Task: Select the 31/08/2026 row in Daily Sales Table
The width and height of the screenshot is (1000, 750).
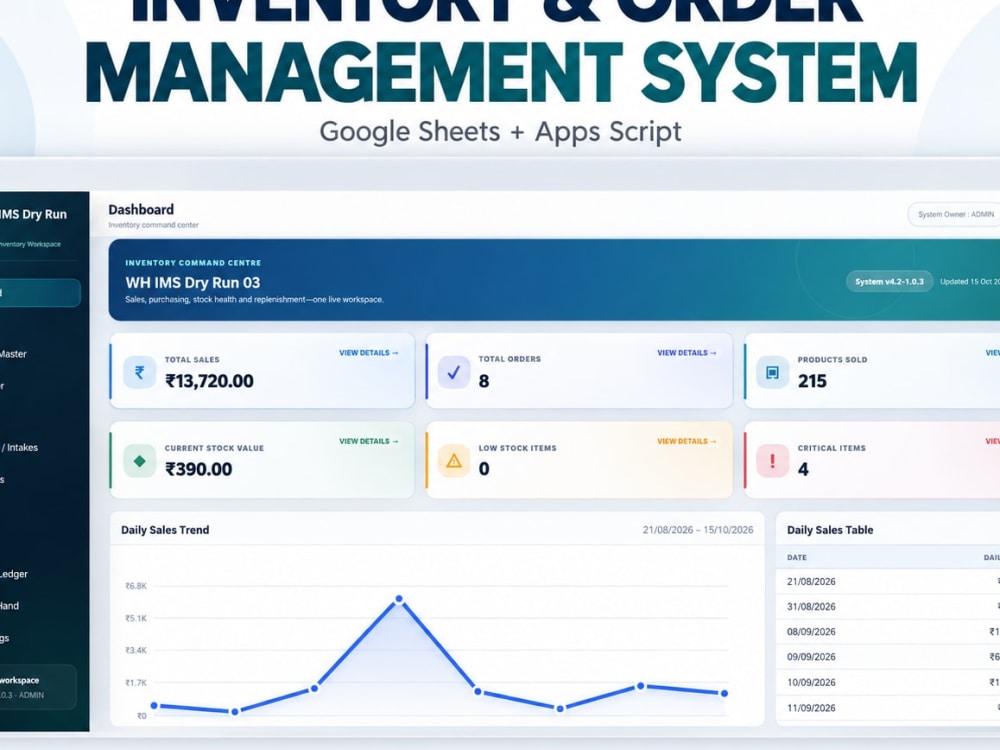Action: tap(888, 607)
